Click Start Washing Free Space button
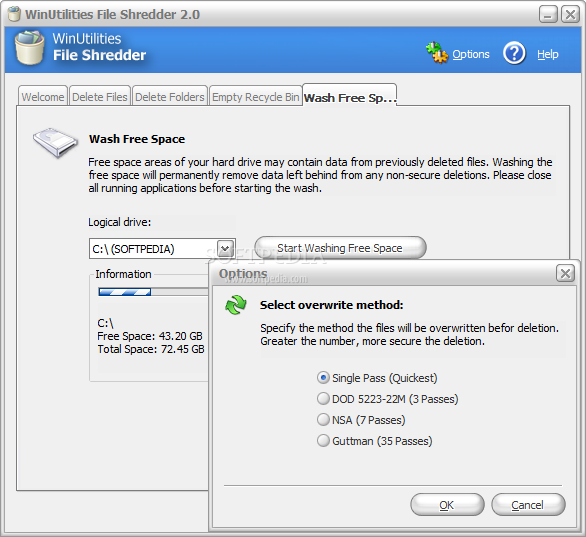 coord(340,248)
